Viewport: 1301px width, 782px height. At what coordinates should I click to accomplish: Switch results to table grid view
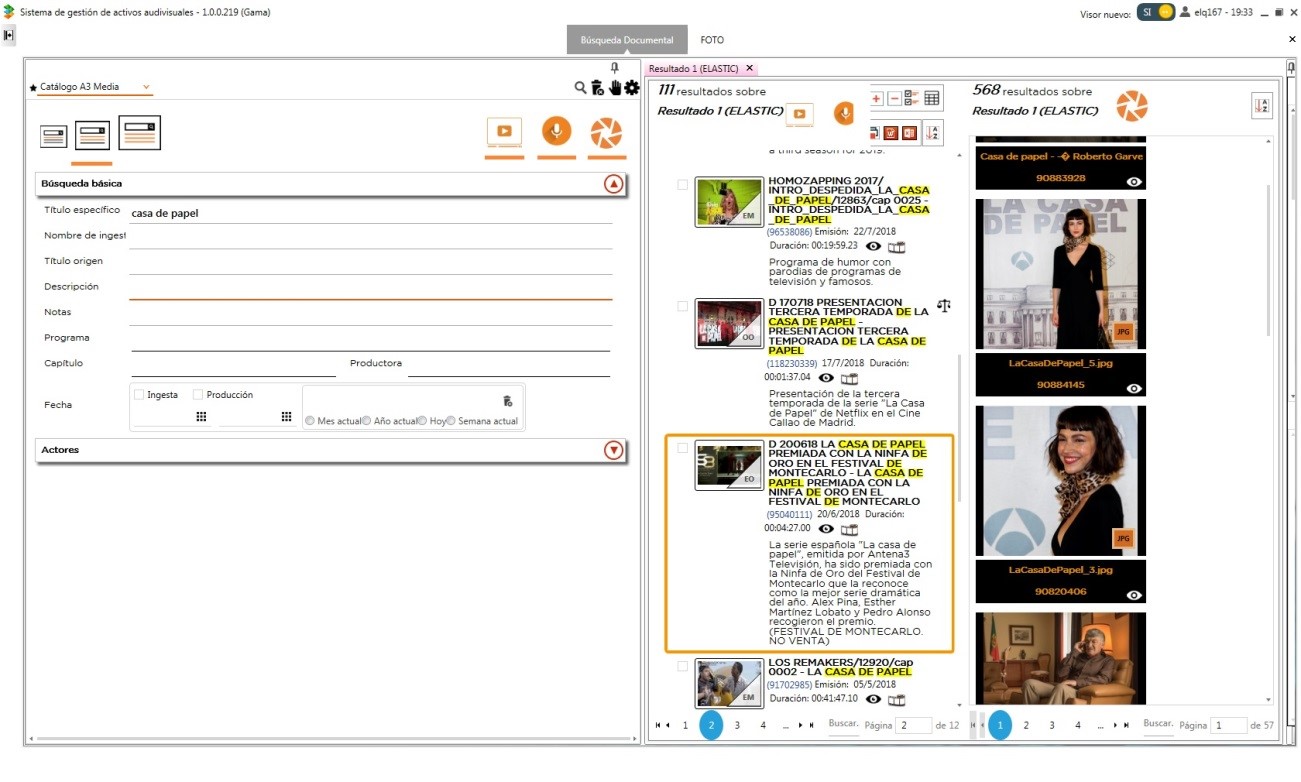[x=932, y=99]
